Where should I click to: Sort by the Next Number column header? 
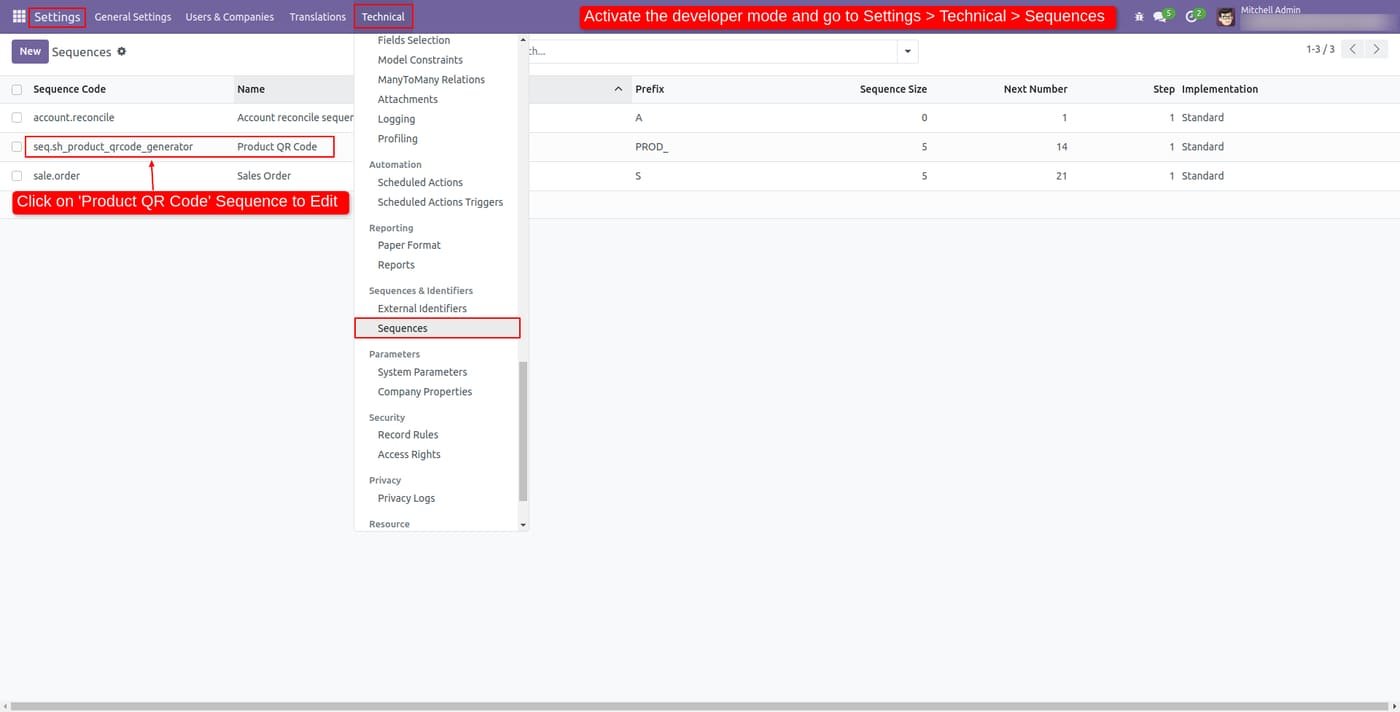(1035, 89)
